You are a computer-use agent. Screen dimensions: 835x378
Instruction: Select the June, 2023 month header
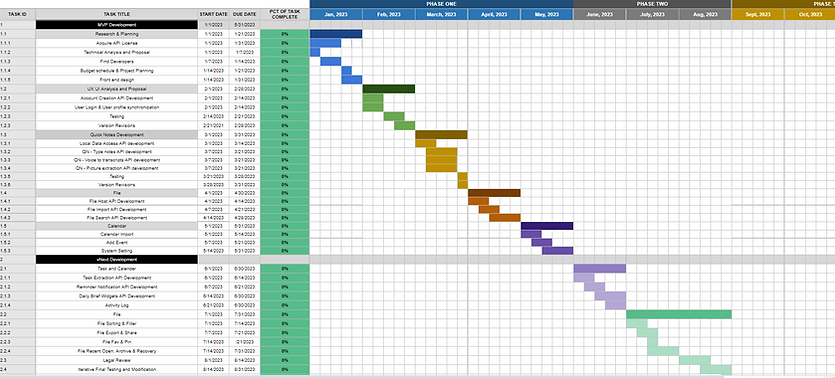(x=600, y=14)
